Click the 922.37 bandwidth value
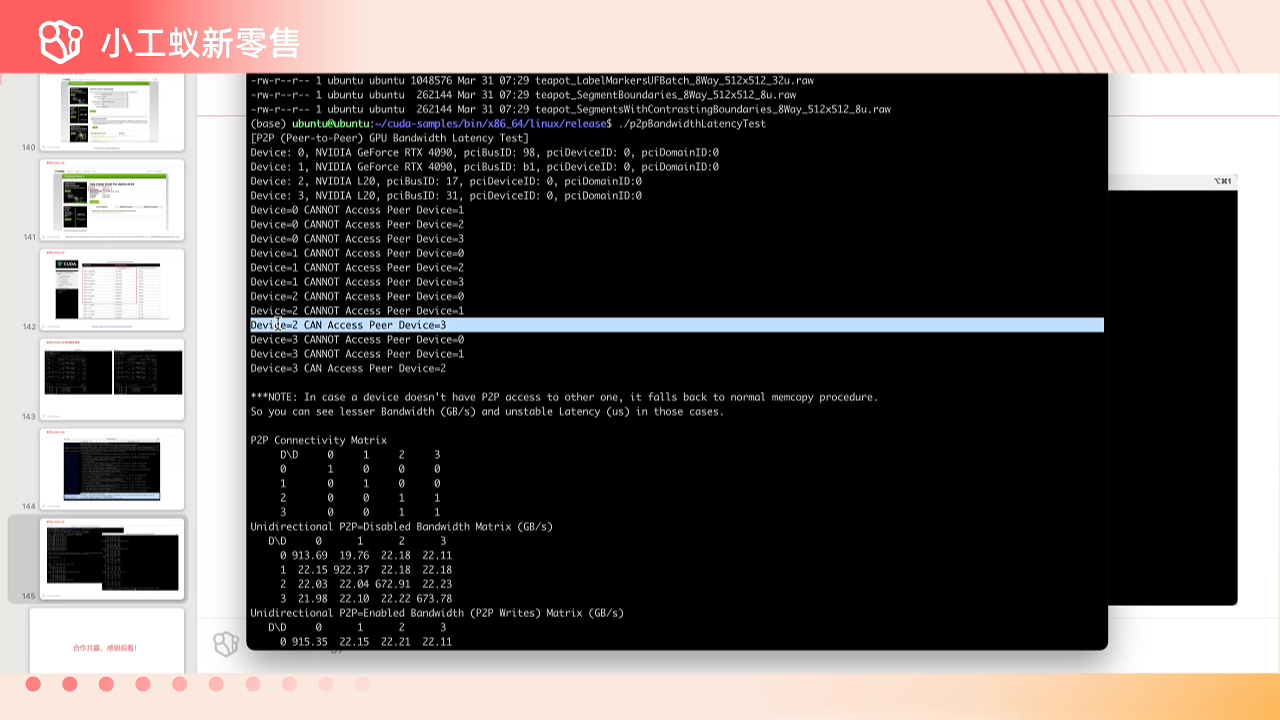The height and width of the screenshot is (720, 1280). click(351, 570)
